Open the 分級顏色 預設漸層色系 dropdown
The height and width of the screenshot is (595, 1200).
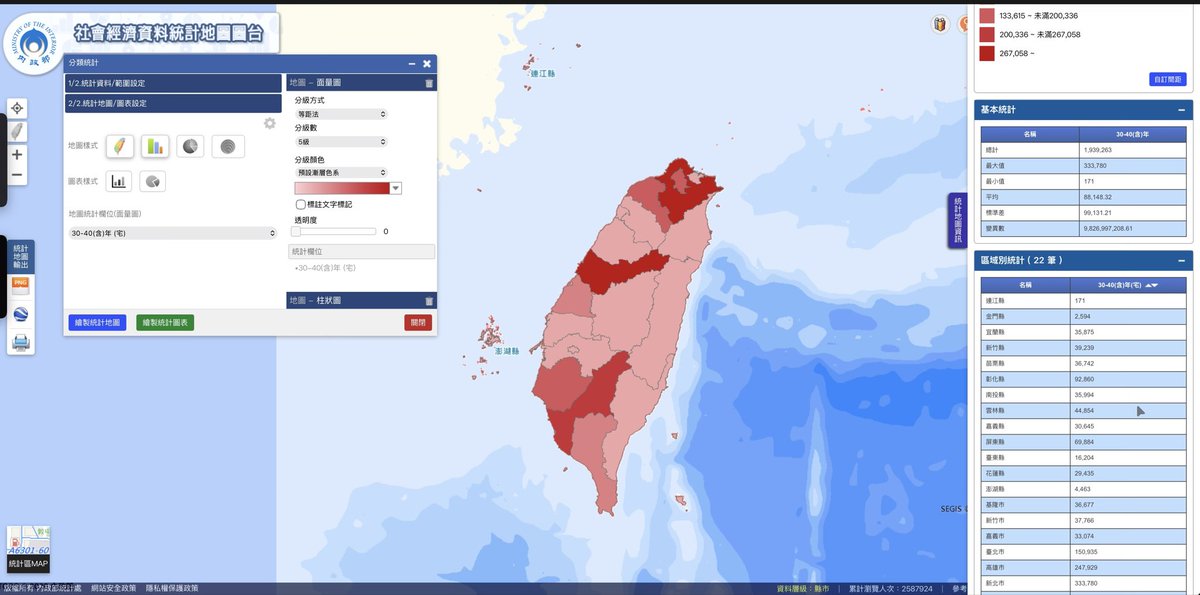click(x=341, y=172)
